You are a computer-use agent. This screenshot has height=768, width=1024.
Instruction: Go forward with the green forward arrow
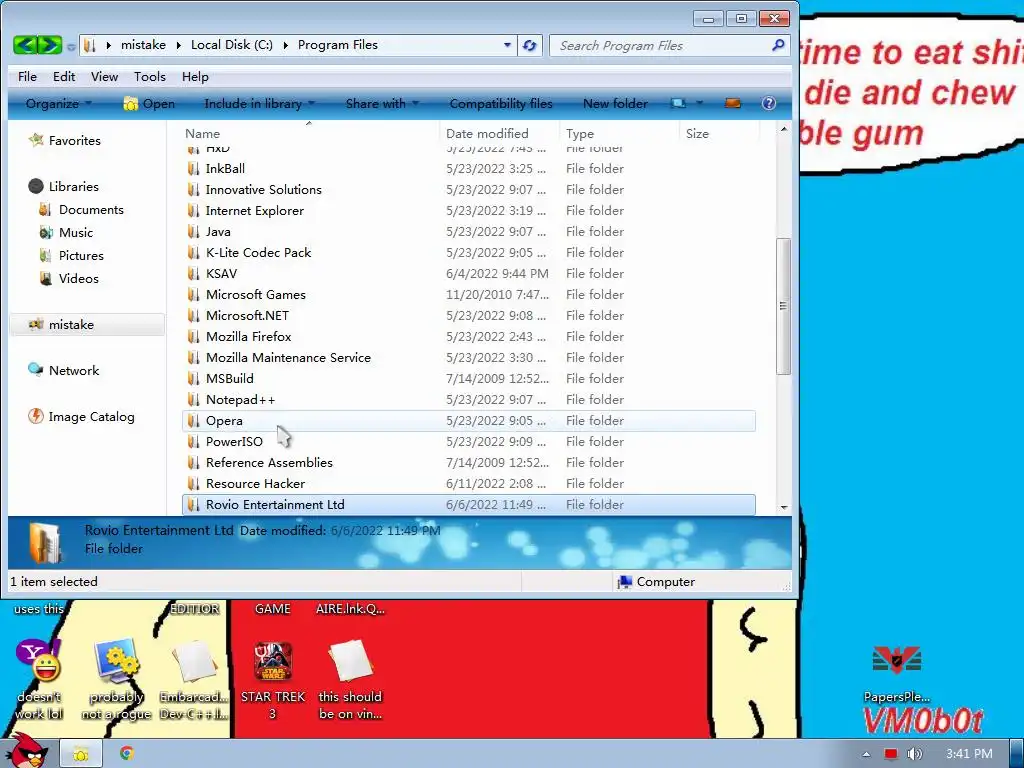click(50, 45)
